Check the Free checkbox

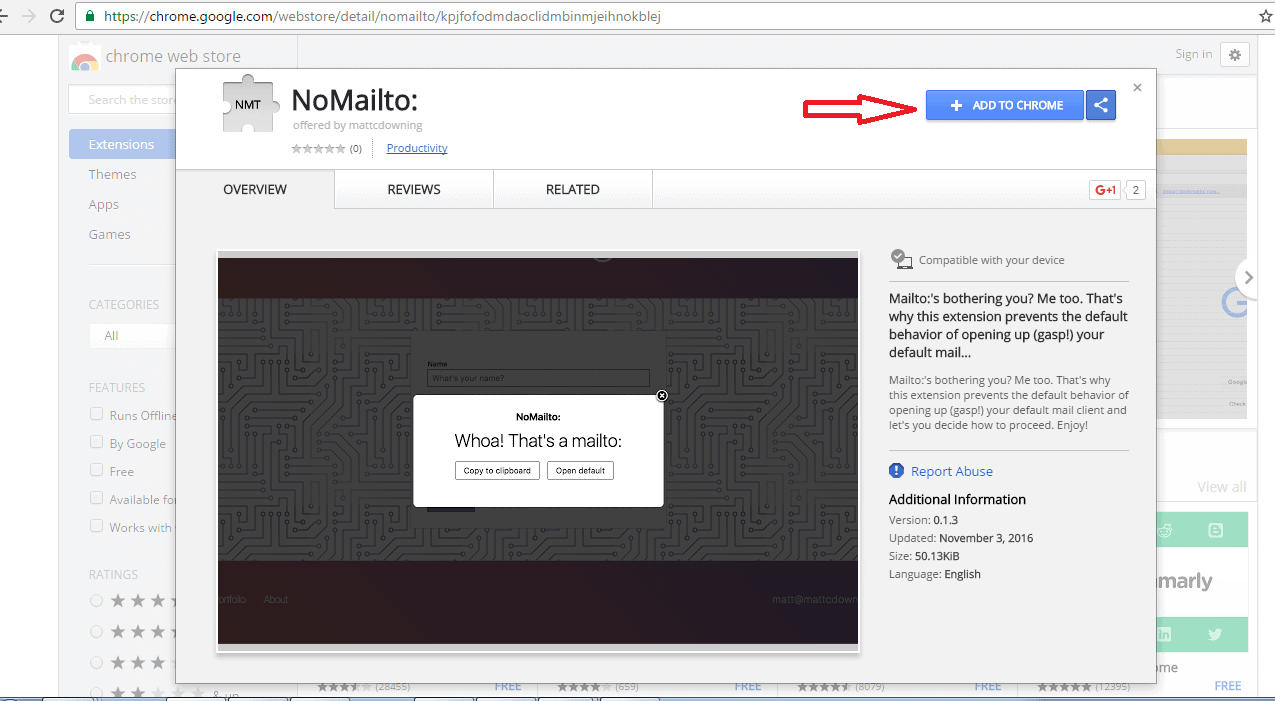click(x=97, y=470)
